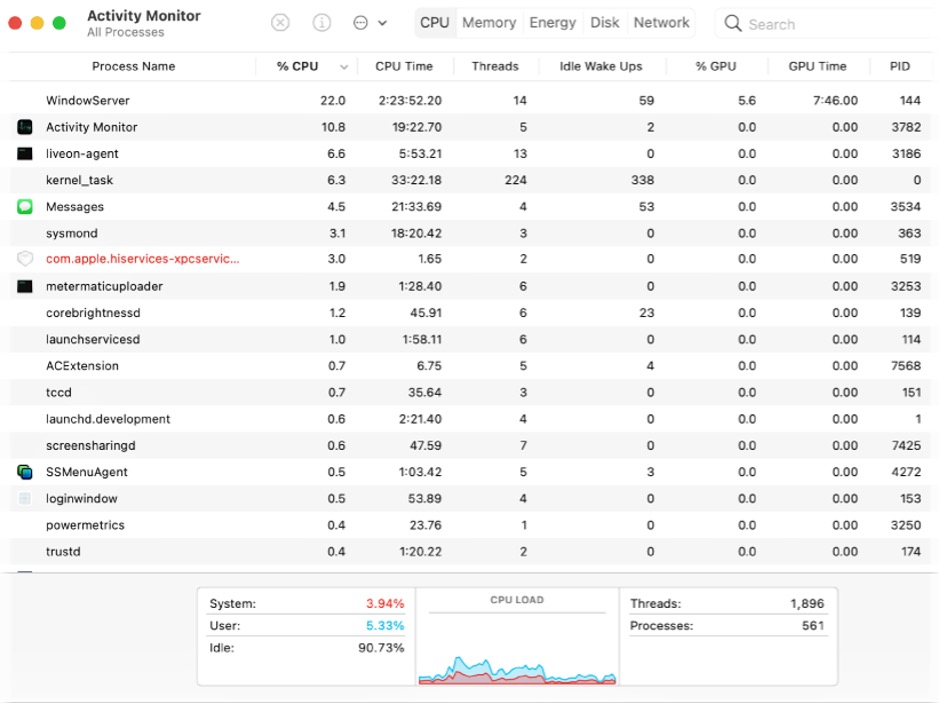Open the Disk tab
This screenshot has height=704, width=940.
(x=605, y=22)
